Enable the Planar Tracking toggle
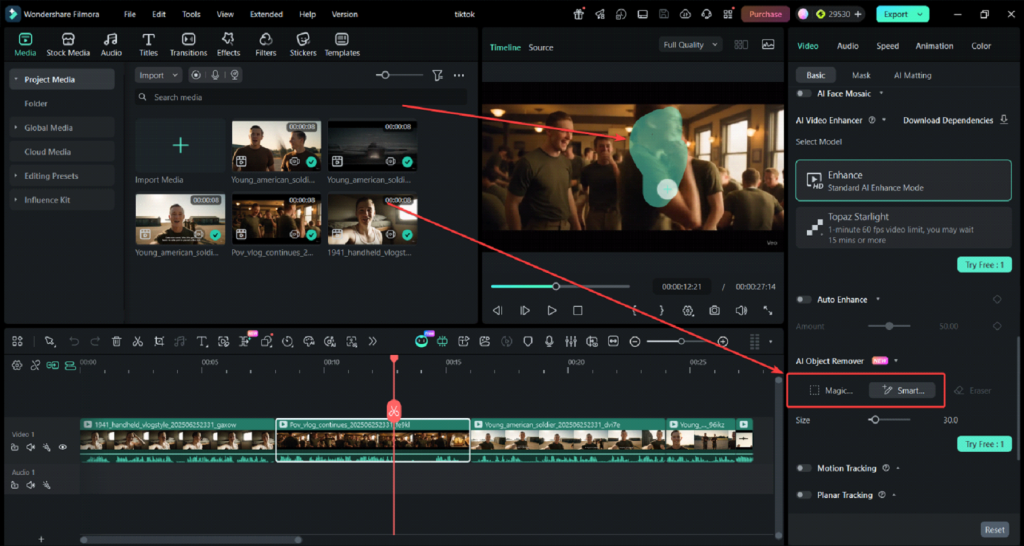 point(804,495)
